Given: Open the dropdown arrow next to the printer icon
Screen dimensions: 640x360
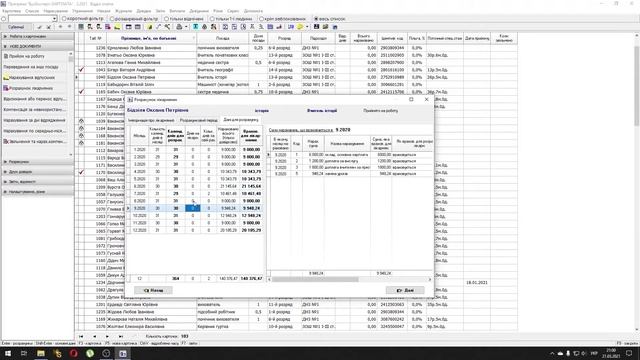Looking at the screenshot, I should pyautogui.click(x=186, y=27).
